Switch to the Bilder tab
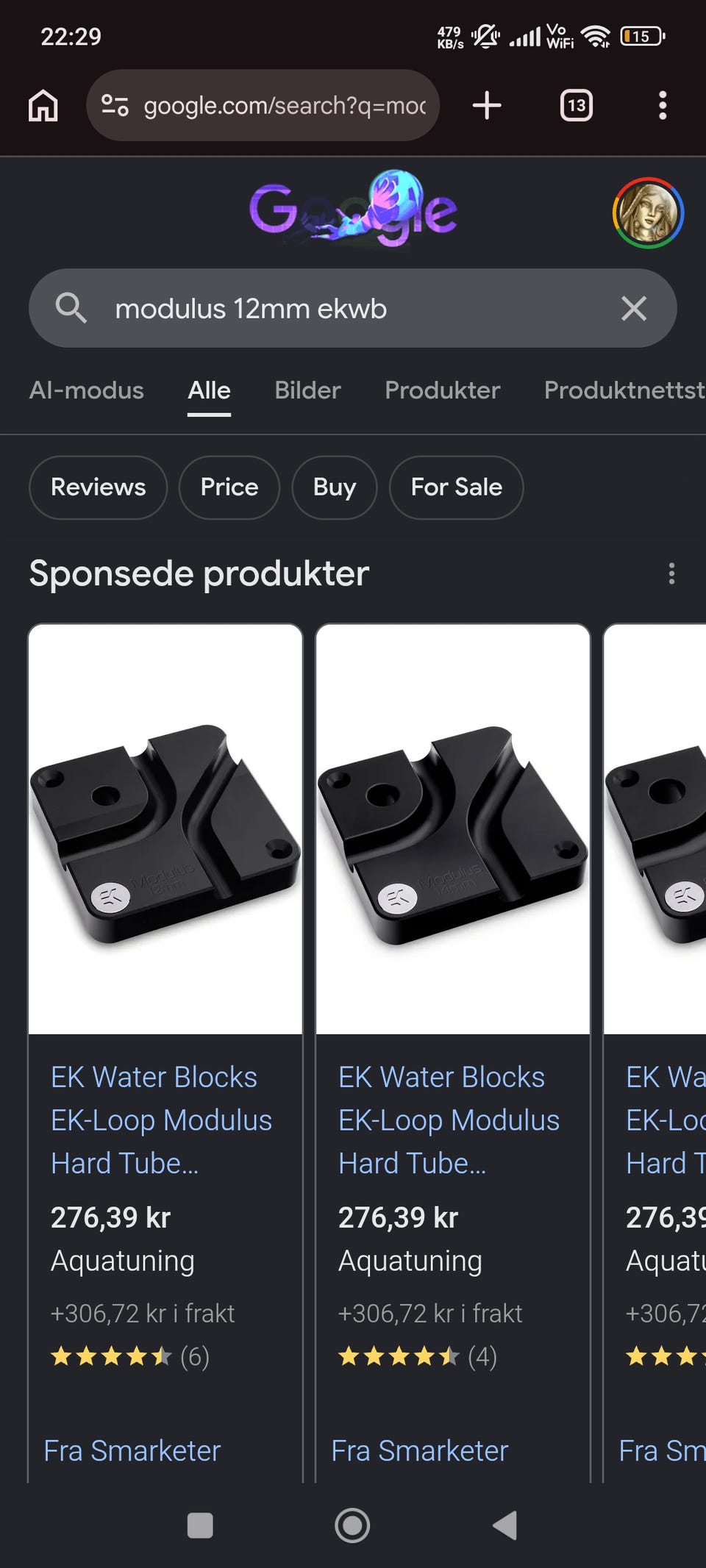Viewport: 706px width, 1568px height. (307, 390)
